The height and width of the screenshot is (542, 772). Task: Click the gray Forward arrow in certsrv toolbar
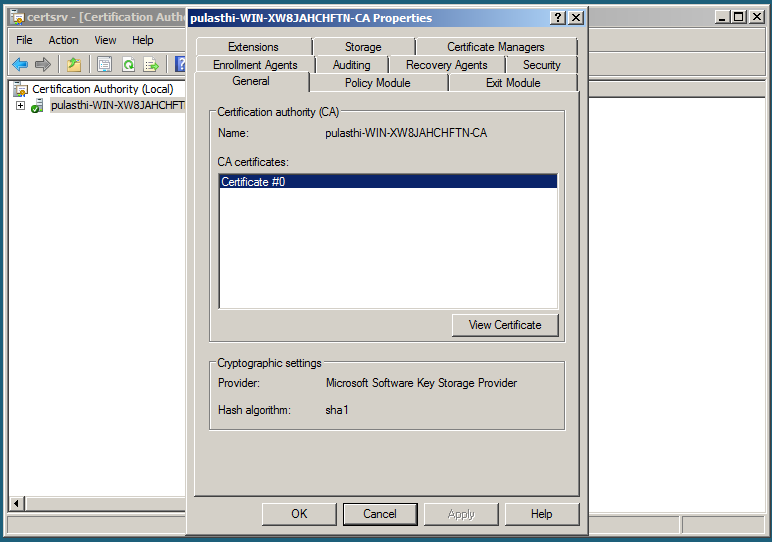tap(43, 64)
